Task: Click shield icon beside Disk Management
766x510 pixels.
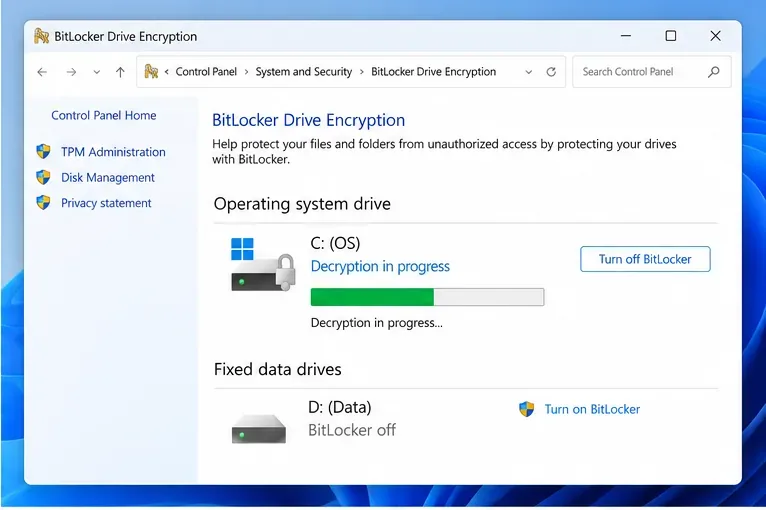Action: click(43, 177)
